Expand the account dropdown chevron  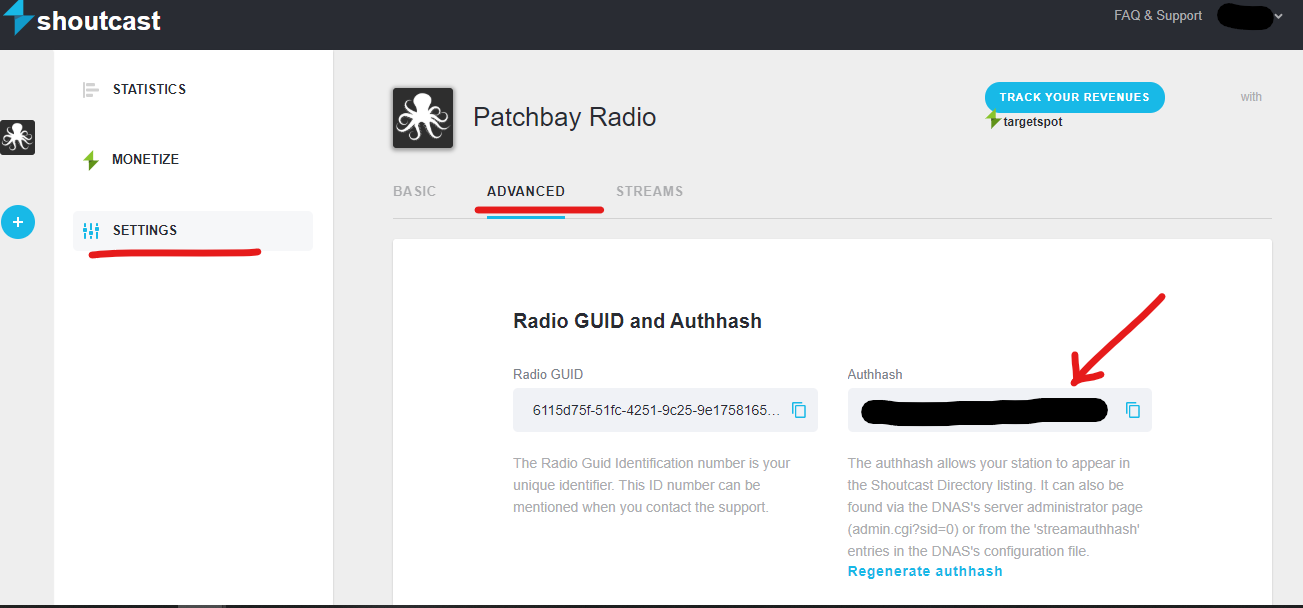point(1279,16)
